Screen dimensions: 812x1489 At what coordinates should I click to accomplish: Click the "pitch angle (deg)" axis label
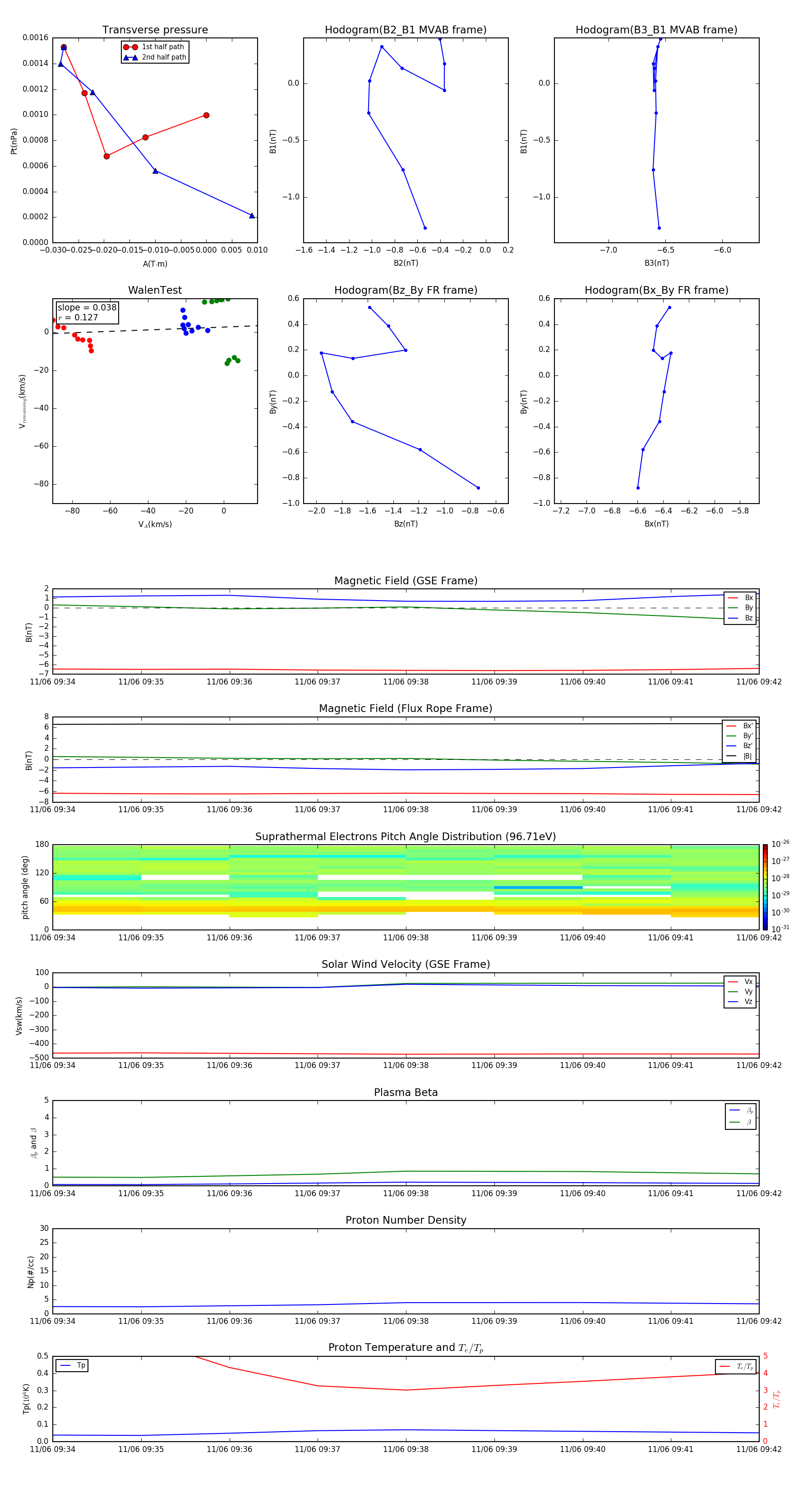tap(25, 887)
